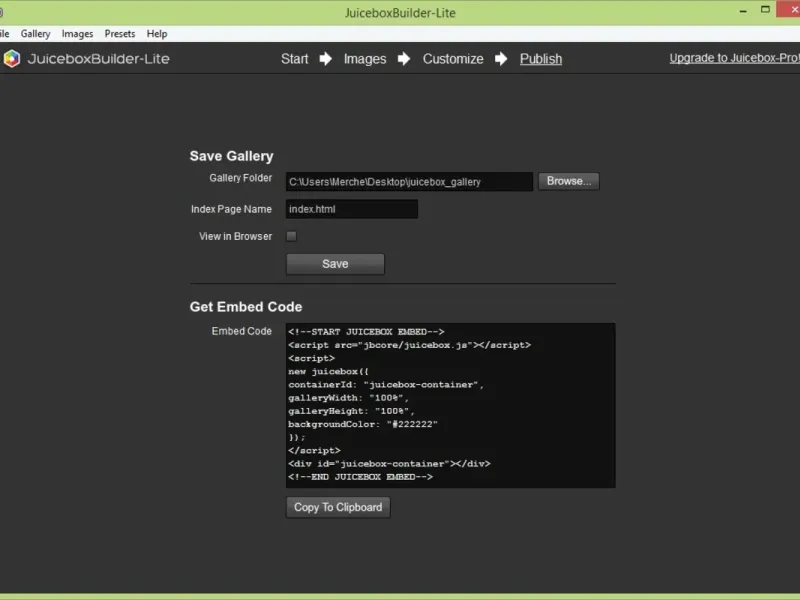Select the Publish step
800x600 pixels.
click(541, 59)
